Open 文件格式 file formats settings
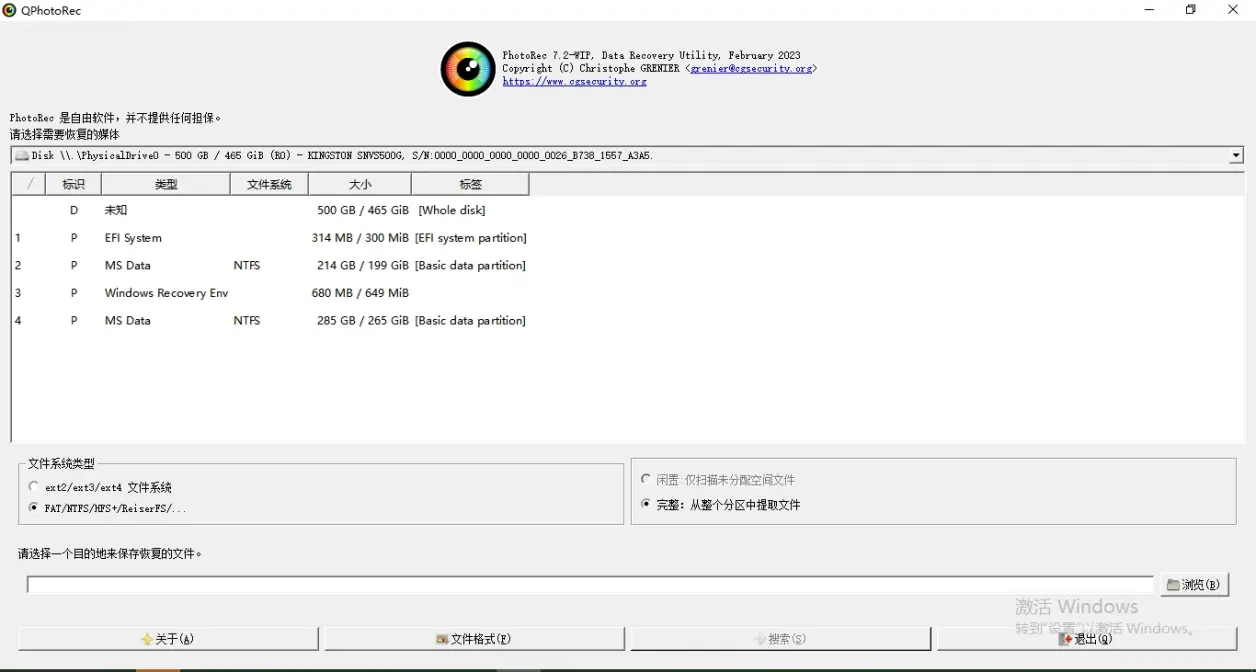 474,639
